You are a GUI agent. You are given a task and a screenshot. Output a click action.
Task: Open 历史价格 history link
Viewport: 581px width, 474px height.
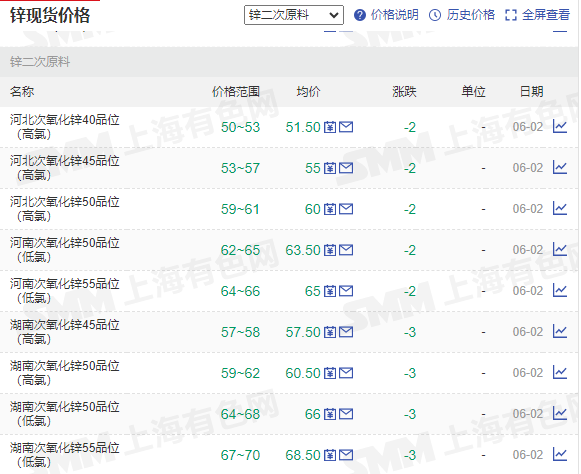tap(471, 15)
